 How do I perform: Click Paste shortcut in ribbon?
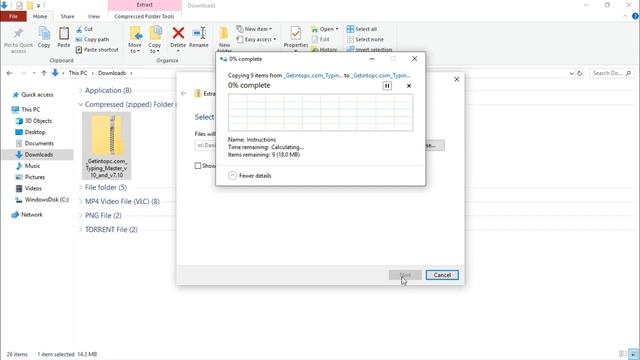97,49
